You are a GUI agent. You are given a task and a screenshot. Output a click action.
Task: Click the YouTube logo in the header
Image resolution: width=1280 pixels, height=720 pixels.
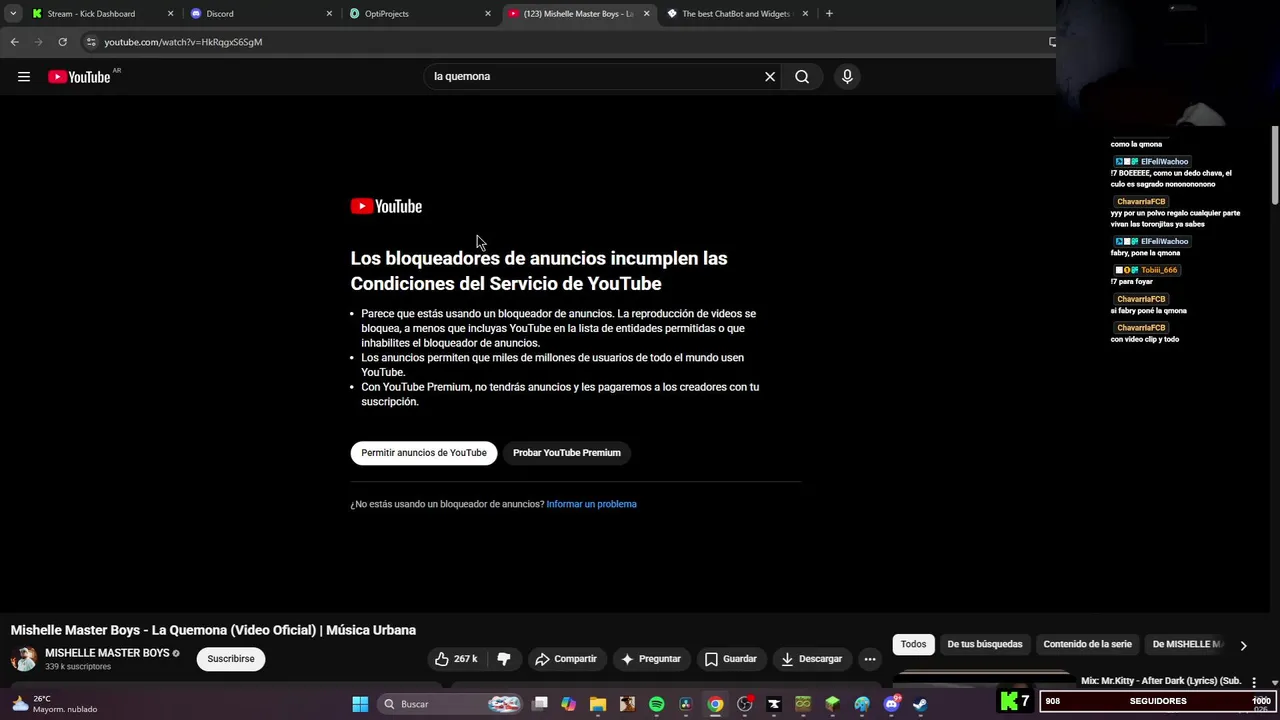coord(79,77)
